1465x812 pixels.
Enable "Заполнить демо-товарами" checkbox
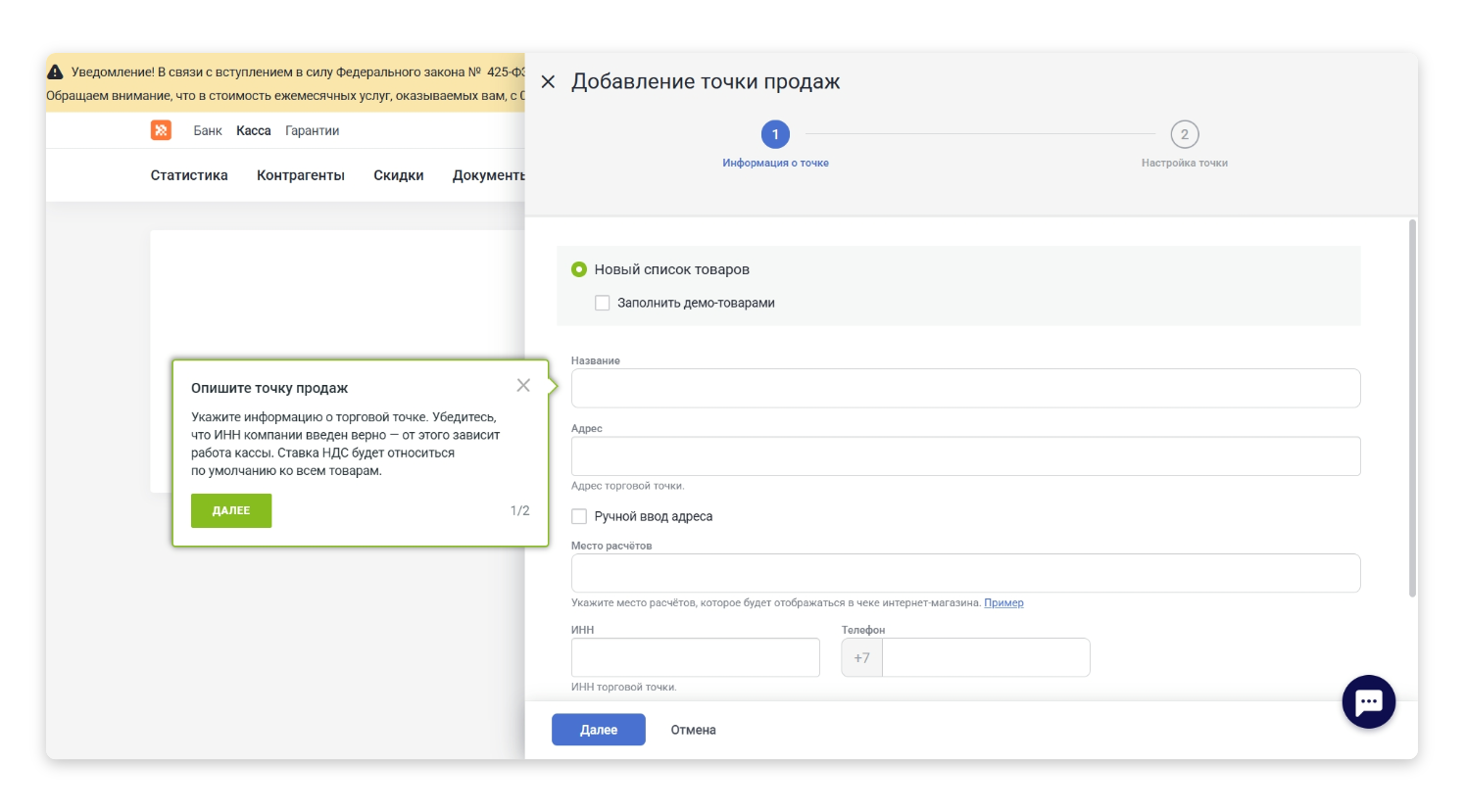click(x=603, y=304)
